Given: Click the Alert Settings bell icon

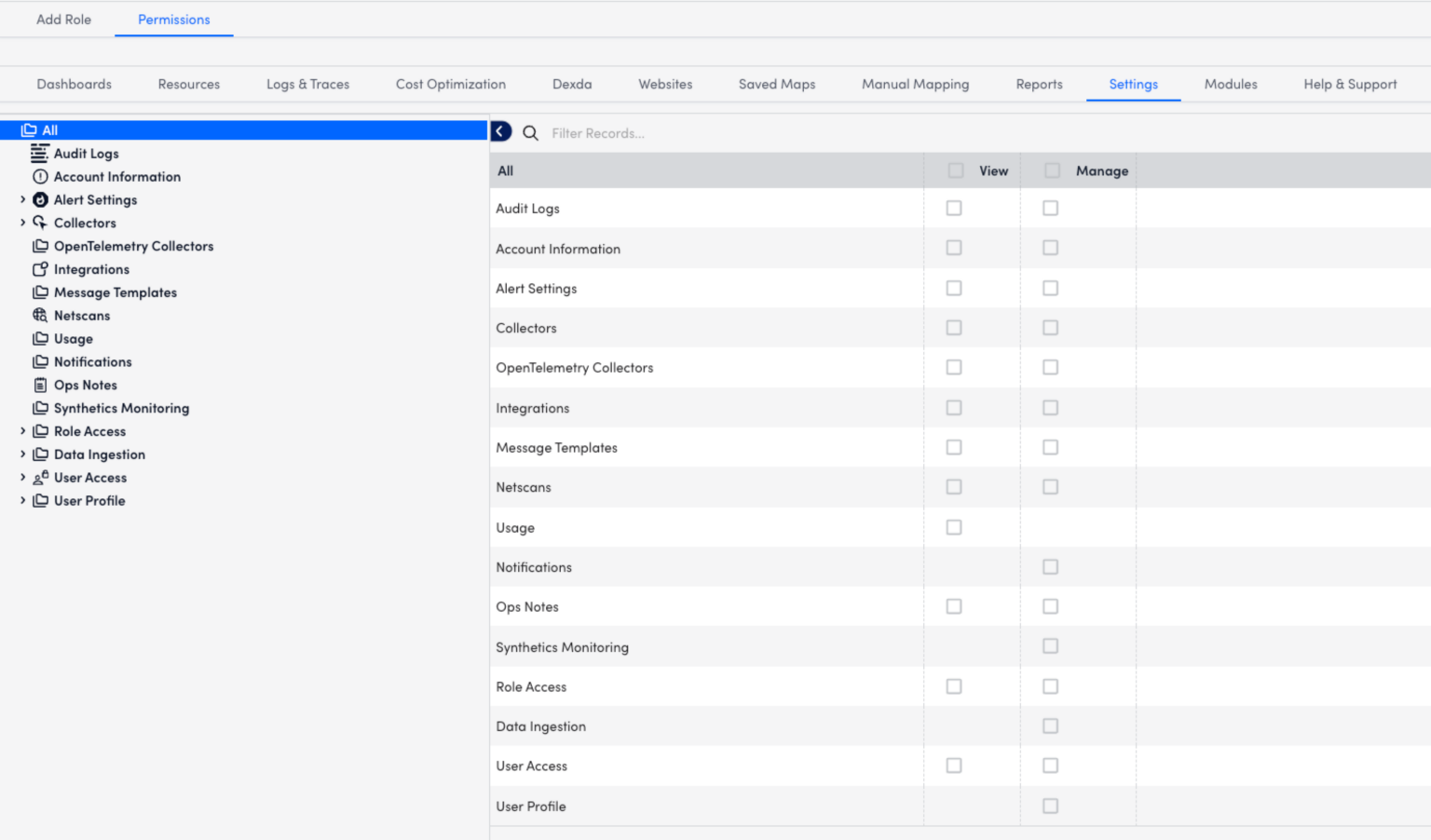Looking at the screenshot, I should tap(41, 199).
